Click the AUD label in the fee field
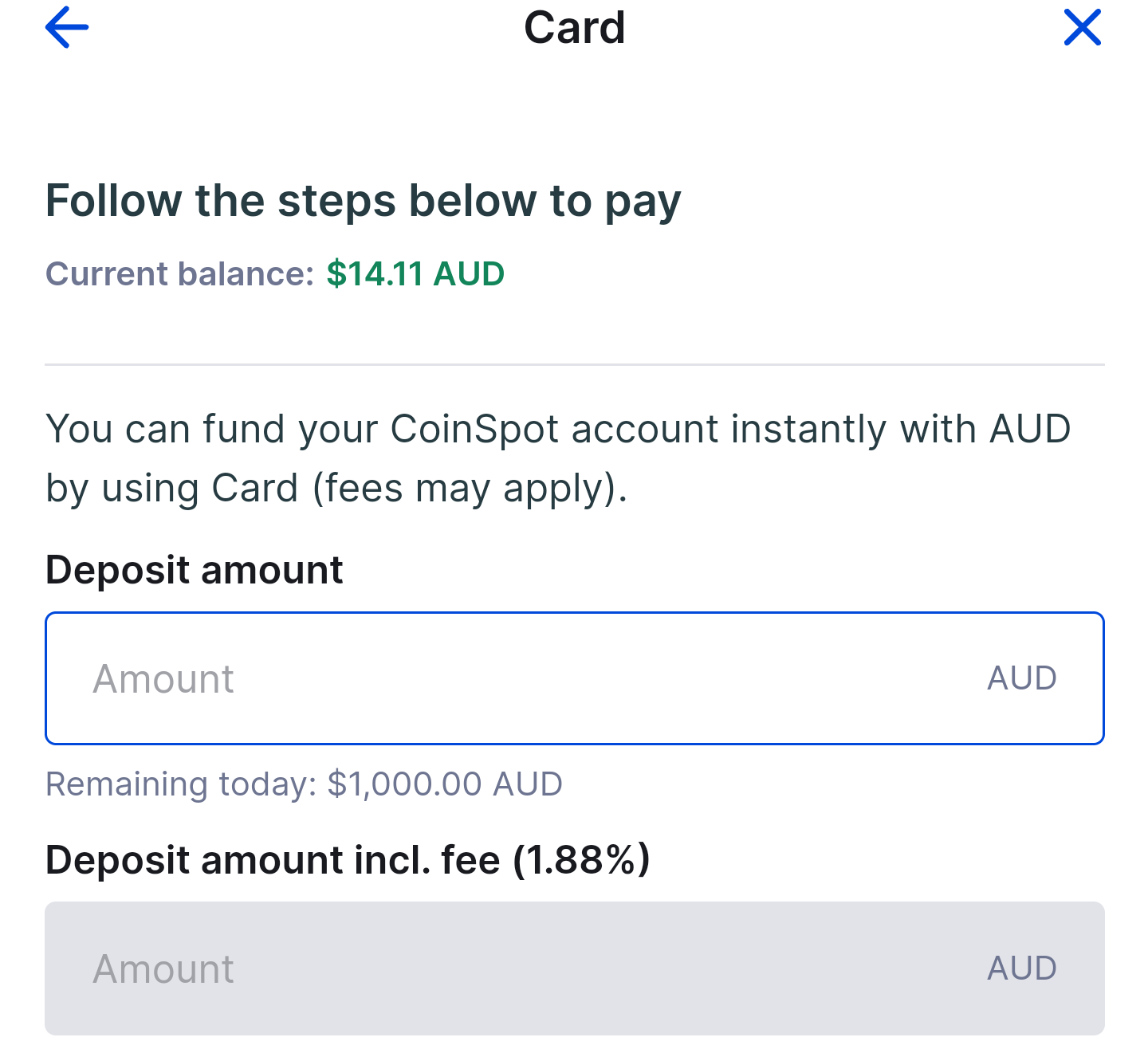The image size is (1148, 1045). point(1022,968)
